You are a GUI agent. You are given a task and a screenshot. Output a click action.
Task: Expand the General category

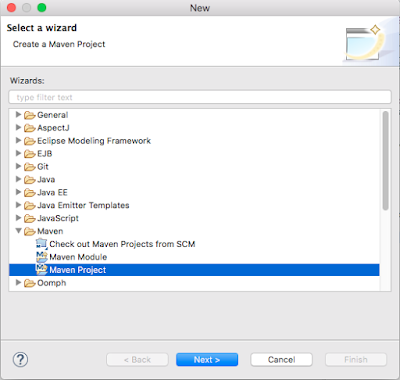tap(18, 115)
